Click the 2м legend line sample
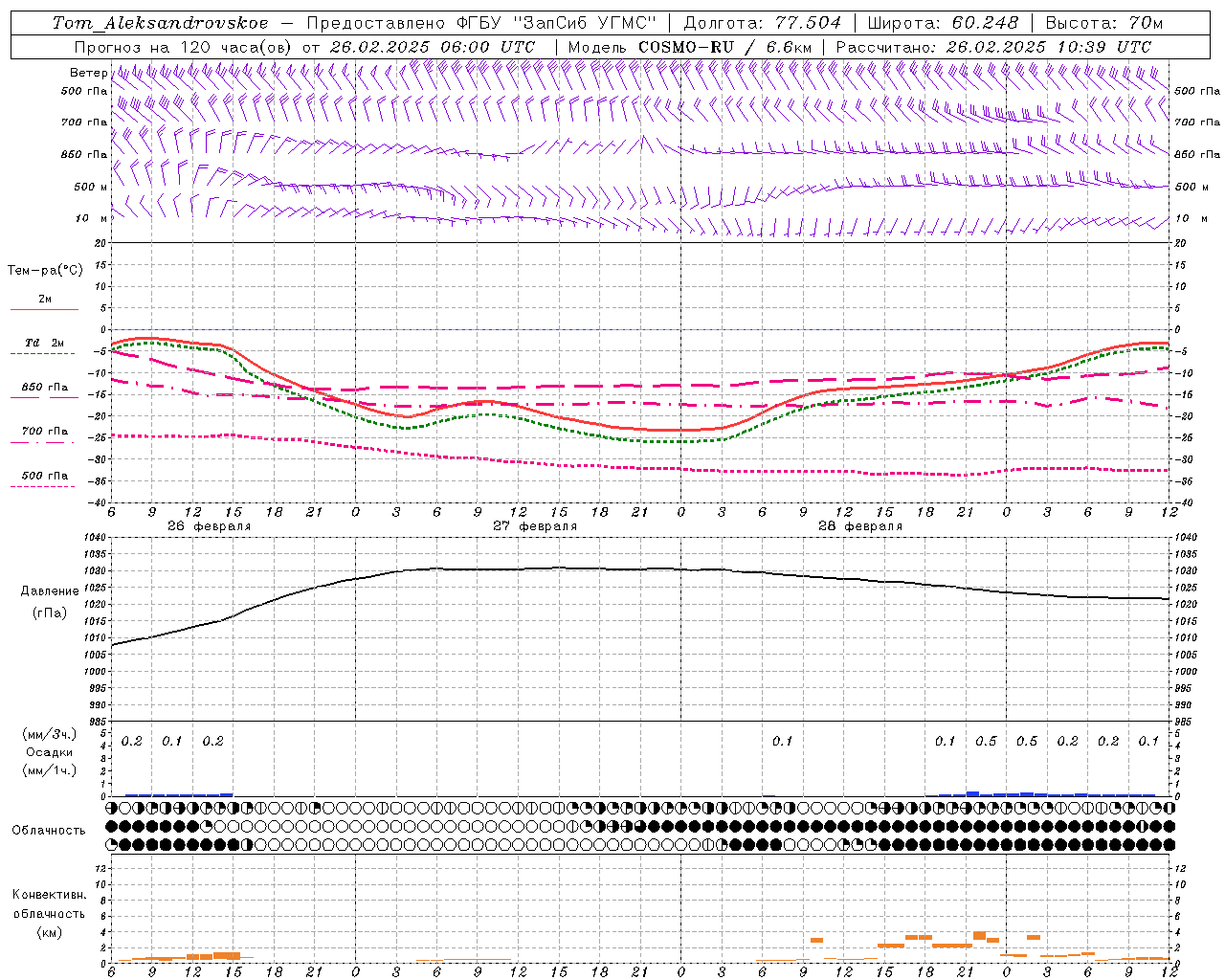 point(44,309)
